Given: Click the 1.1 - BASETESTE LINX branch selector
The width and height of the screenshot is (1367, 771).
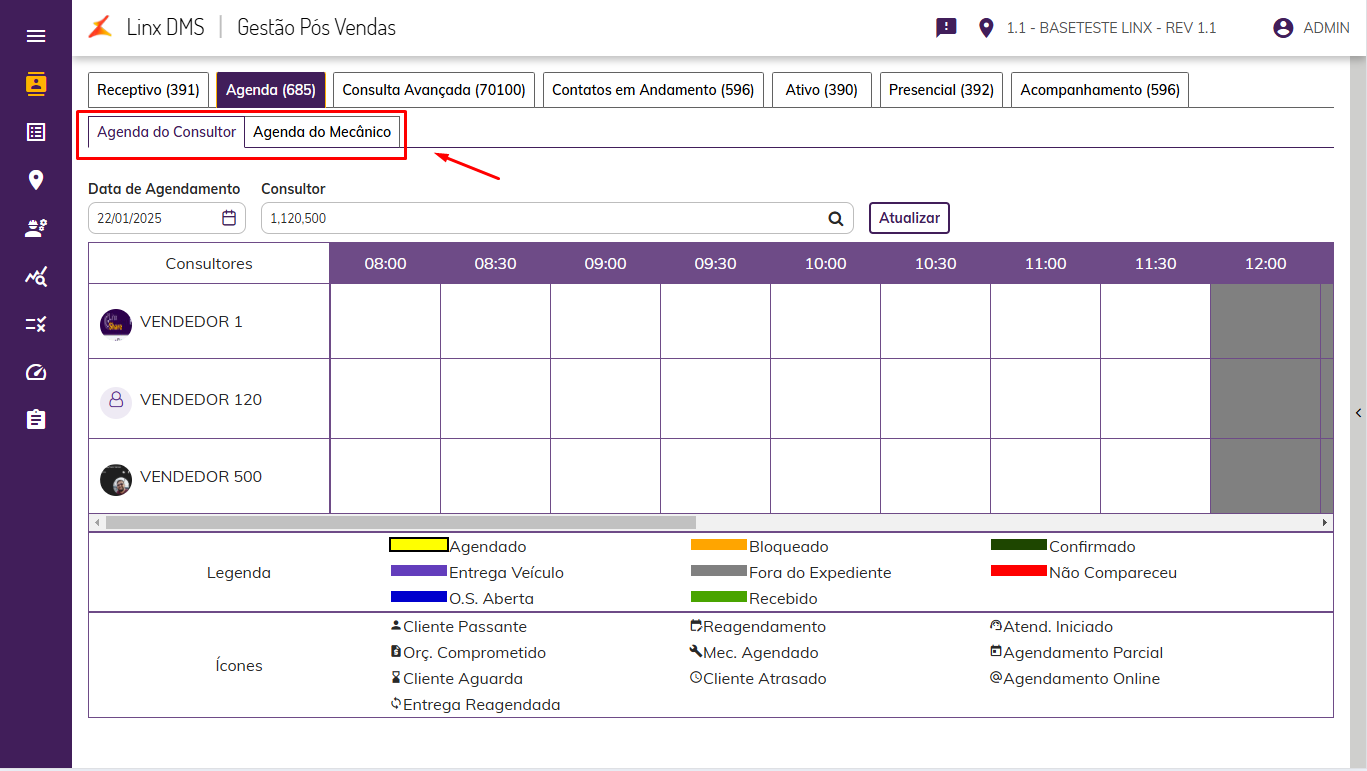Looking at the screenshot, I should 1111,28.
